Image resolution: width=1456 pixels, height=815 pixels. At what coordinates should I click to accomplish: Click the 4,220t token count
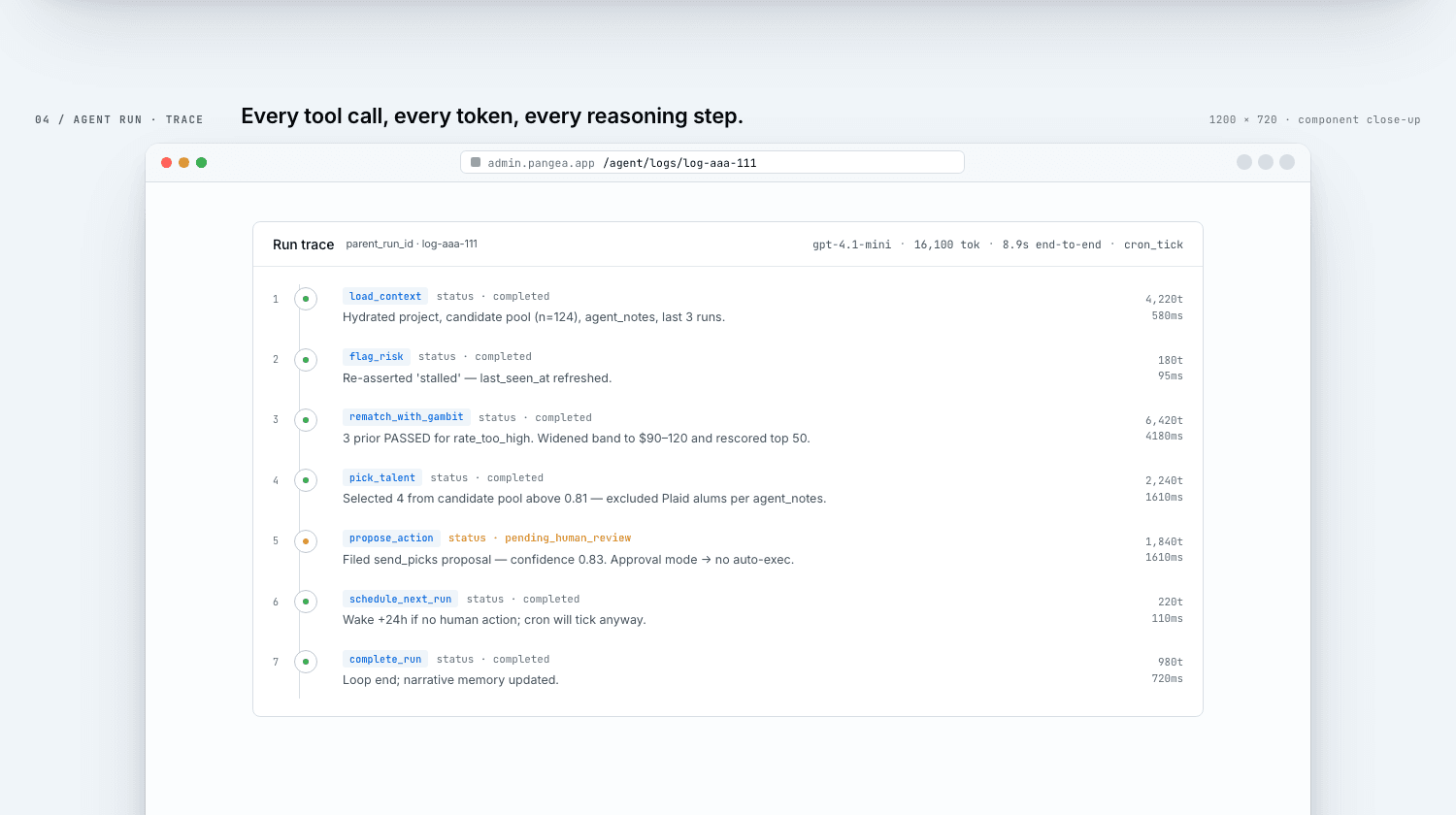(x=1164, y=299)
